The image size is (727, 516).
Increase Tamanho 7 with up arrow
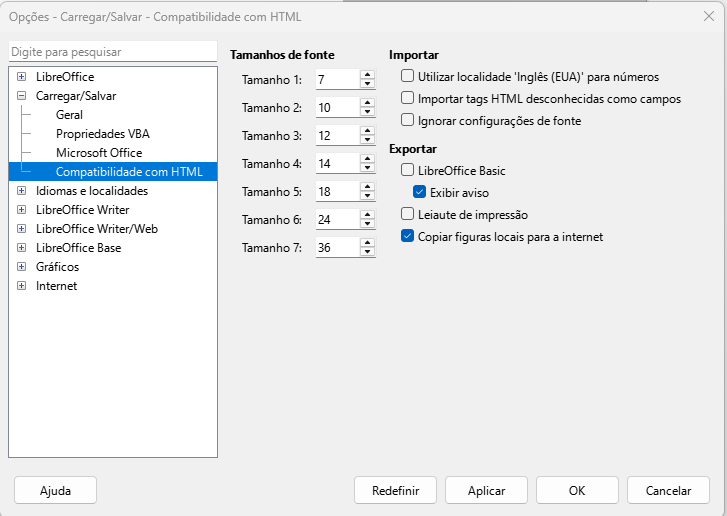coord(367,242)
